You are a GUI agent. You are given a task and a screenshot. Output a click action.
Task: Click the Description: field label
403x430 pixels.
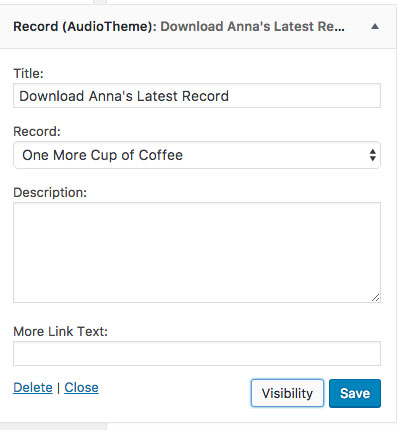coord(50,192)
